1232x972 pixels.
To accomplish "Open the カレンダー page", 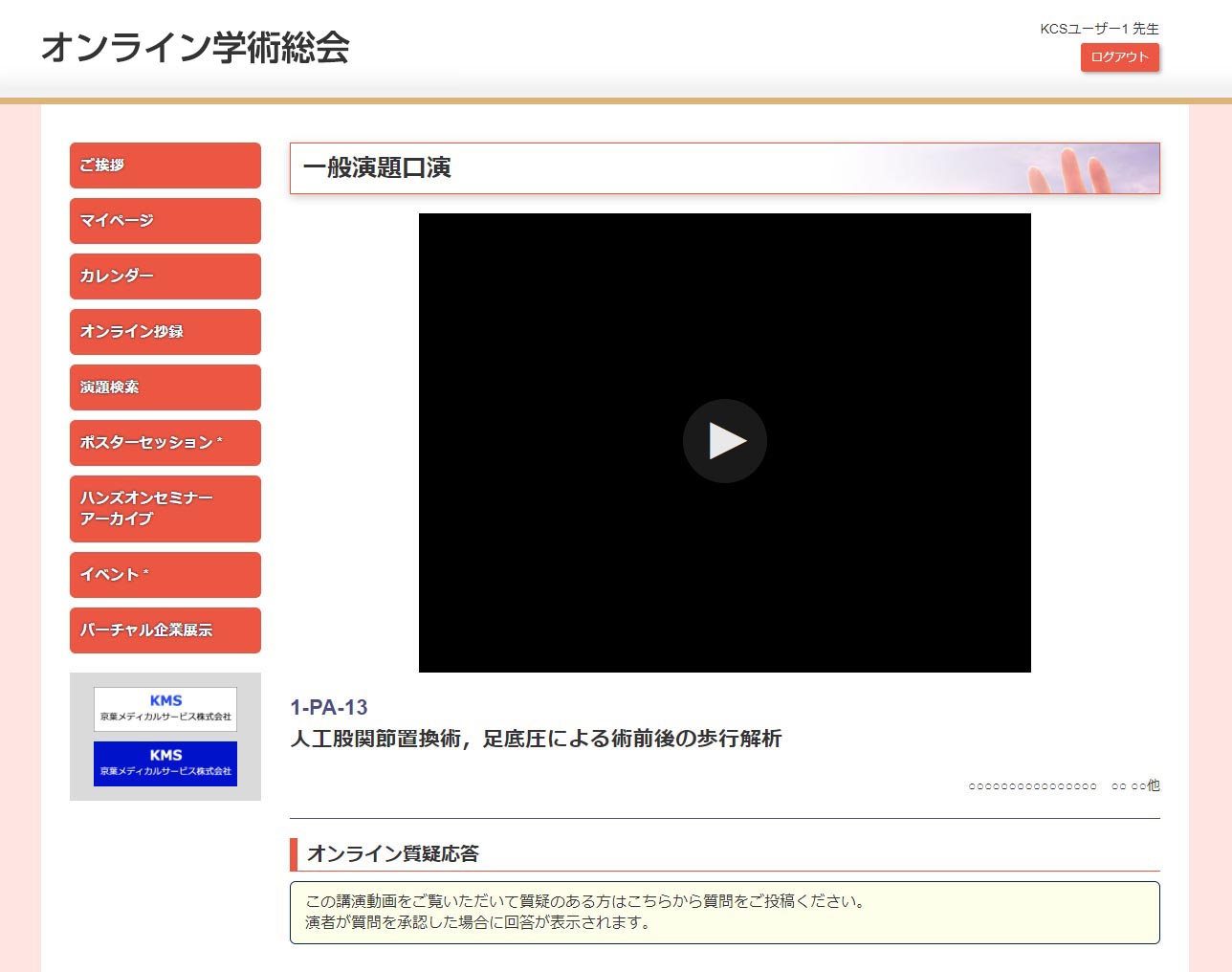I will click(x=165, y=276).
